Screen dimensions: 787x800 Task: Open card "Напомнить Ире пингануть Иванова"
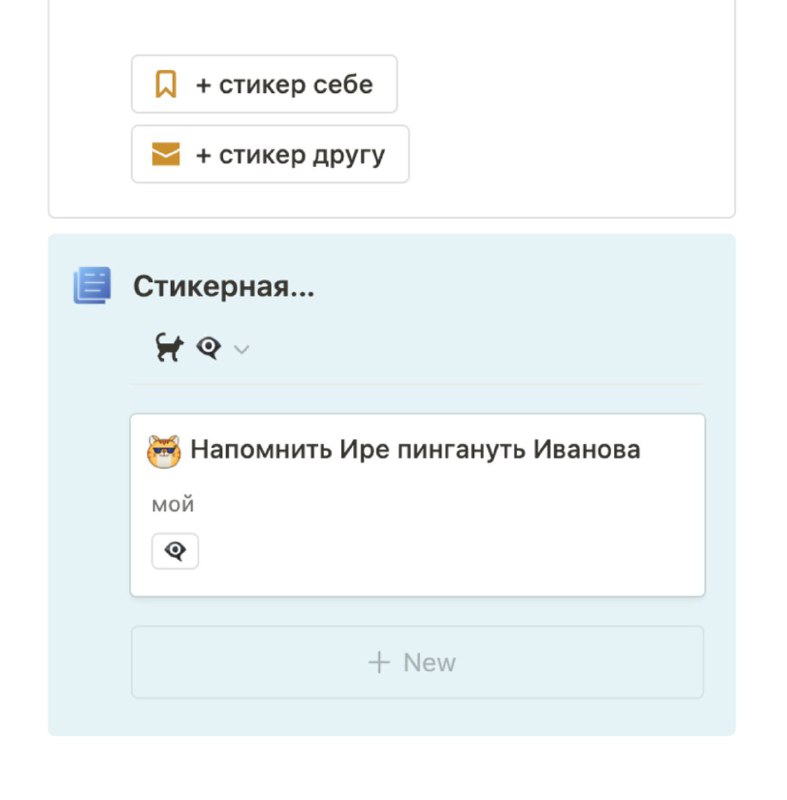point(415,450)
